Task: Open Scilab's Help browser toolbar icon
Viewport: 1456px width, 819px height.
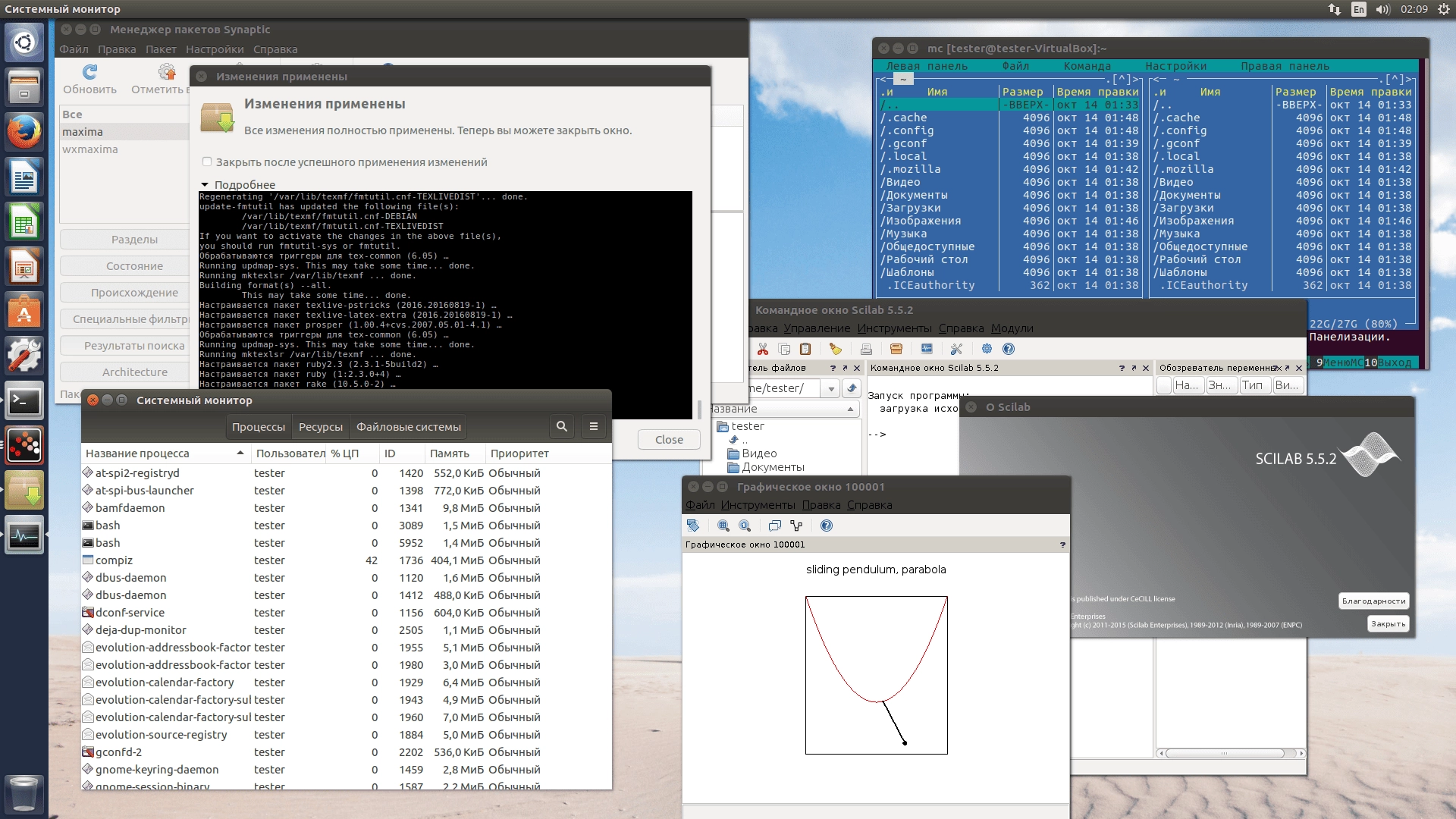Action: click(x=1009, y=349)
